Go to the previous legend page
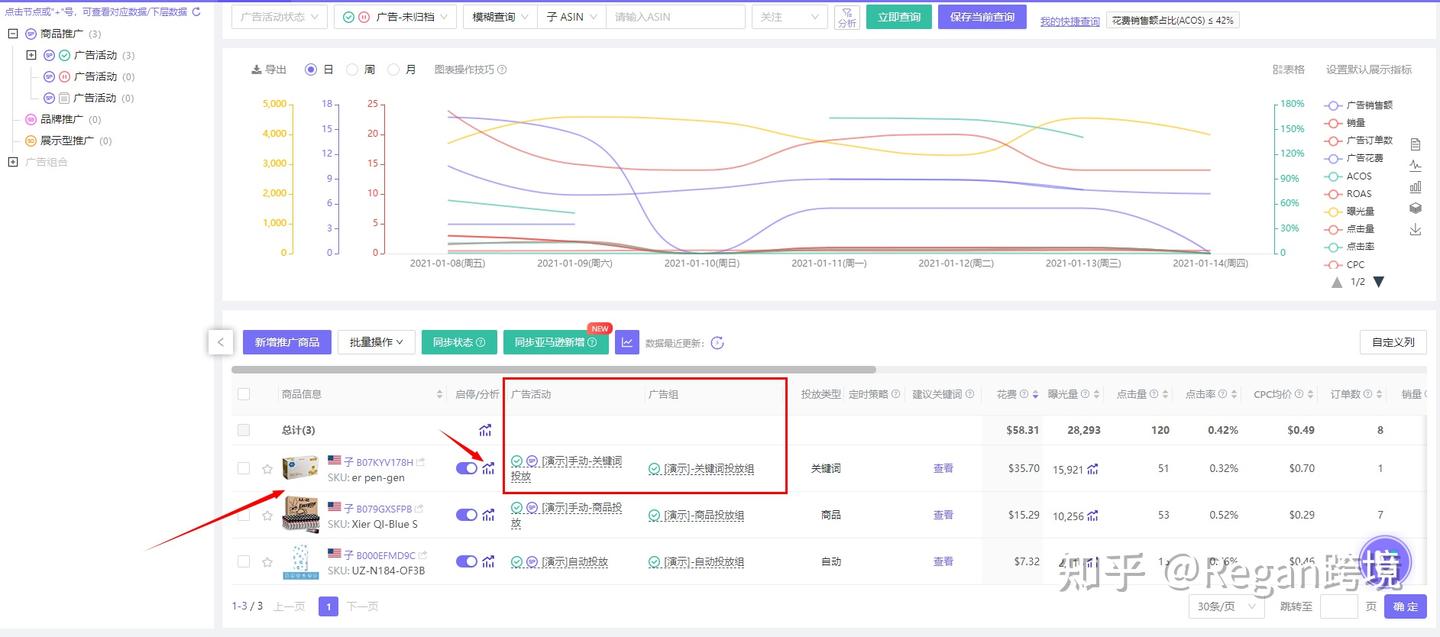The height and width of the screenshot is (637, 1440). point(1336,282)
